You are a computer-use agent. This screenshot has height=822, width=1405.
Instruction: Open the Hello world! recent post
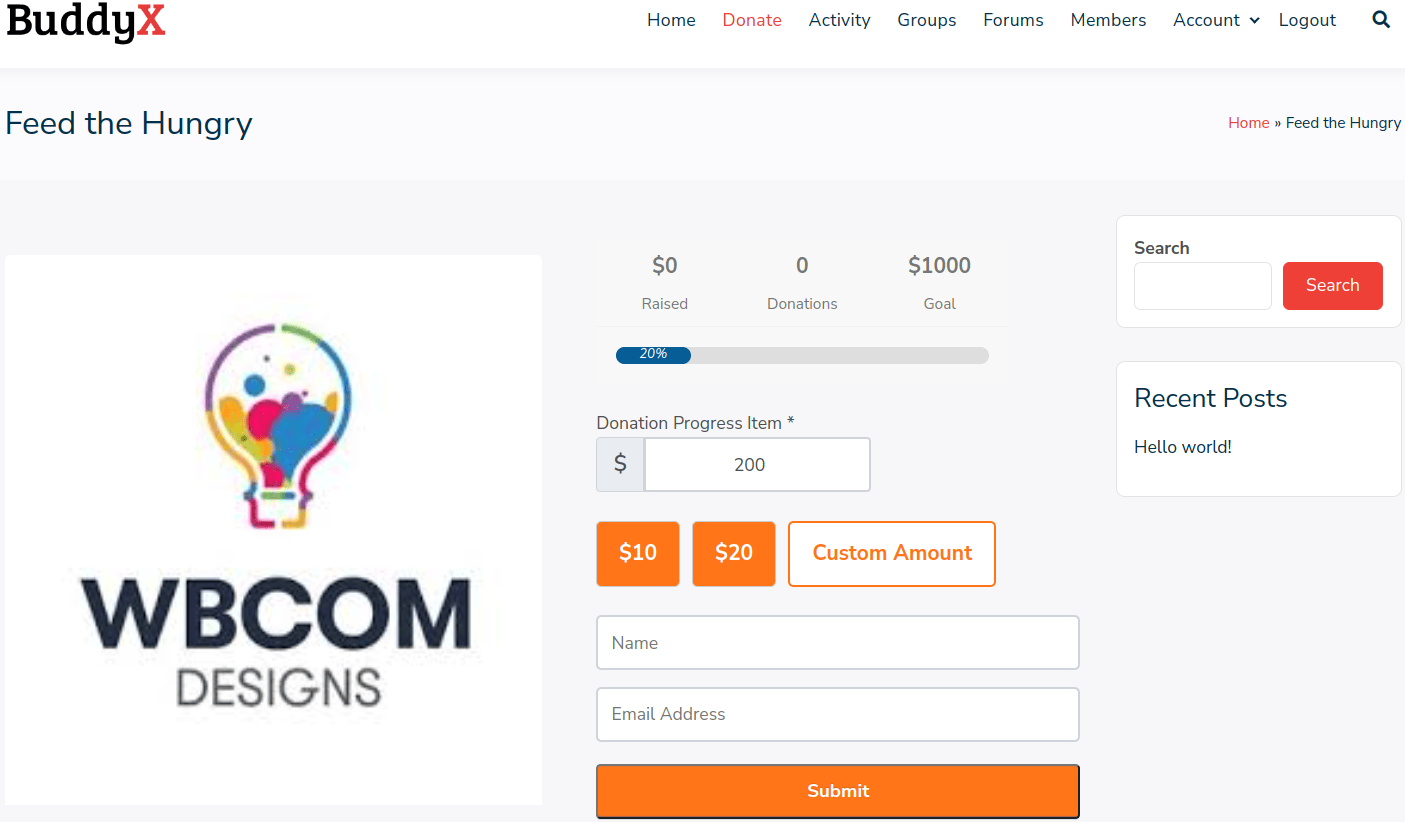(1183, 447)
